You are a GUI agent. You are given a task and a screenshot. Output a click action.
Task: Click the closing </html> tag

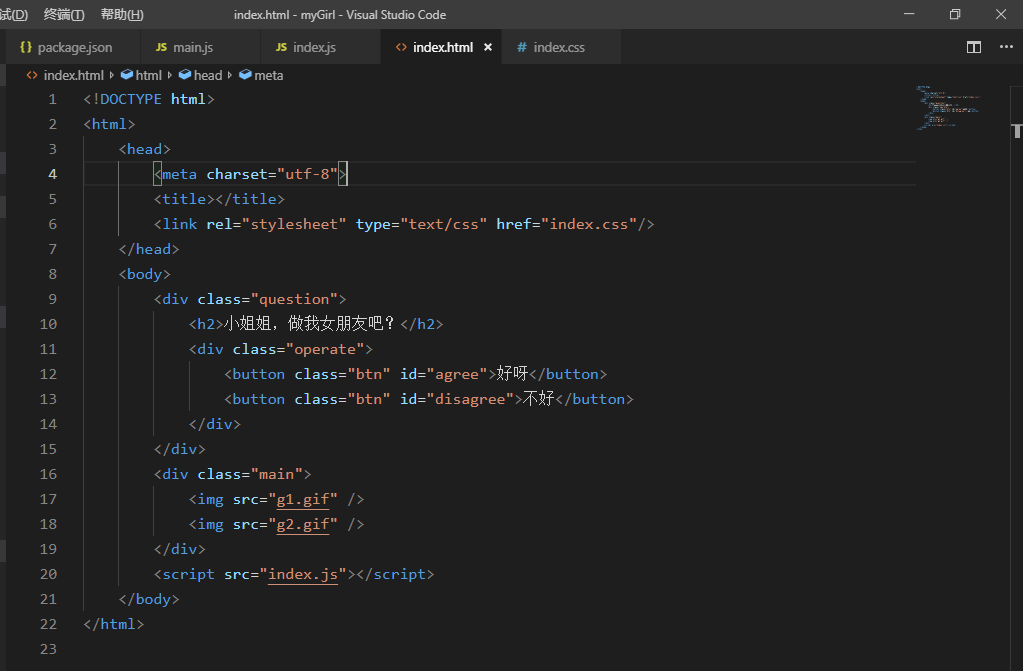pyautogui.click(x=114, y=624)
